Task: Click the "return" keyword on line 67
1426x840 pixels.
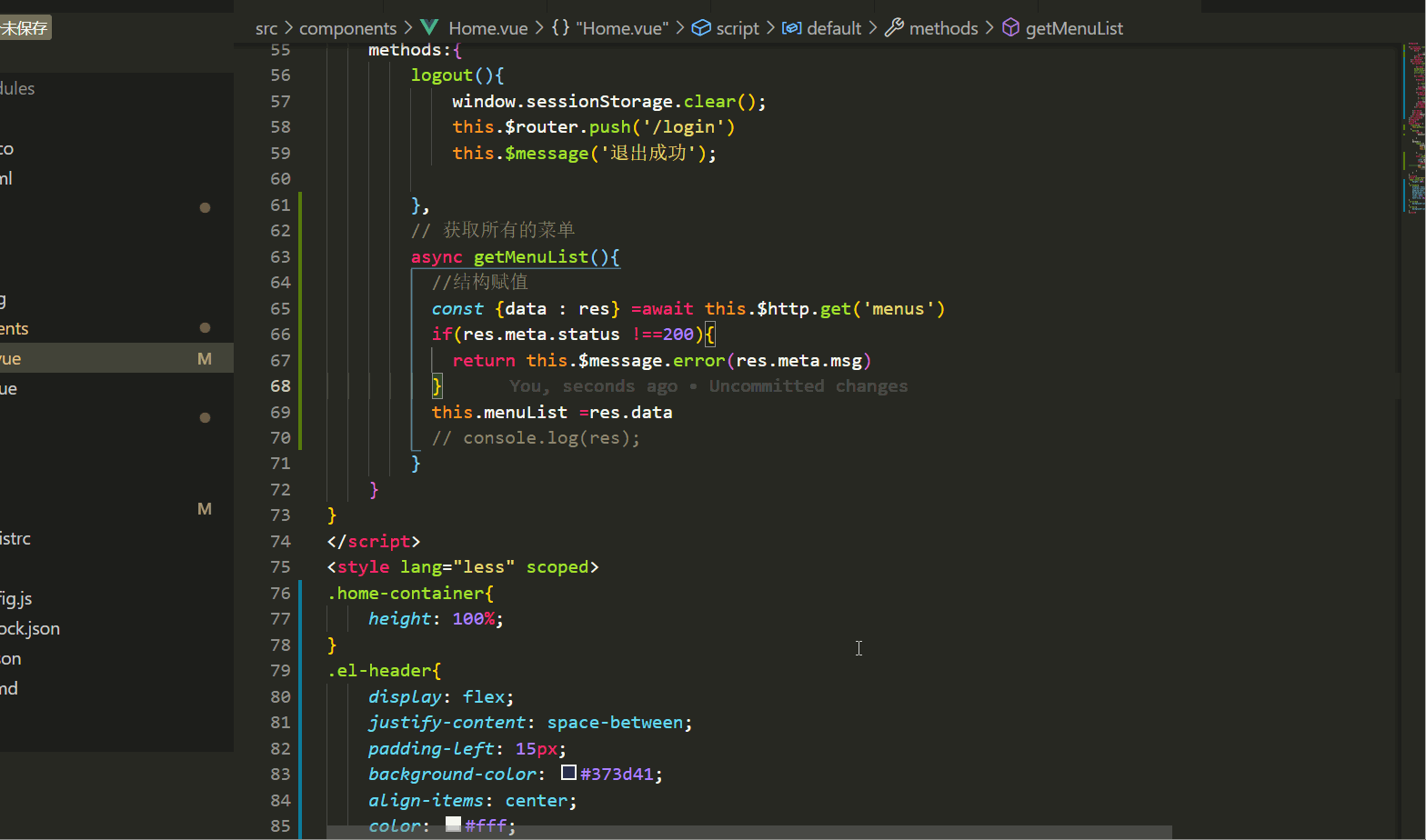Action: 484,361
